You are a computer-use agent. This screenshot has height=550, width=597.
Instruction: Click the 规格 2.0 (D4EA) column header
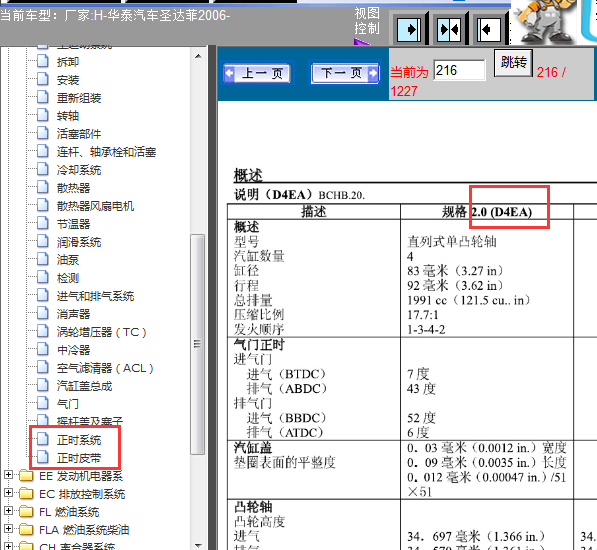487,212
